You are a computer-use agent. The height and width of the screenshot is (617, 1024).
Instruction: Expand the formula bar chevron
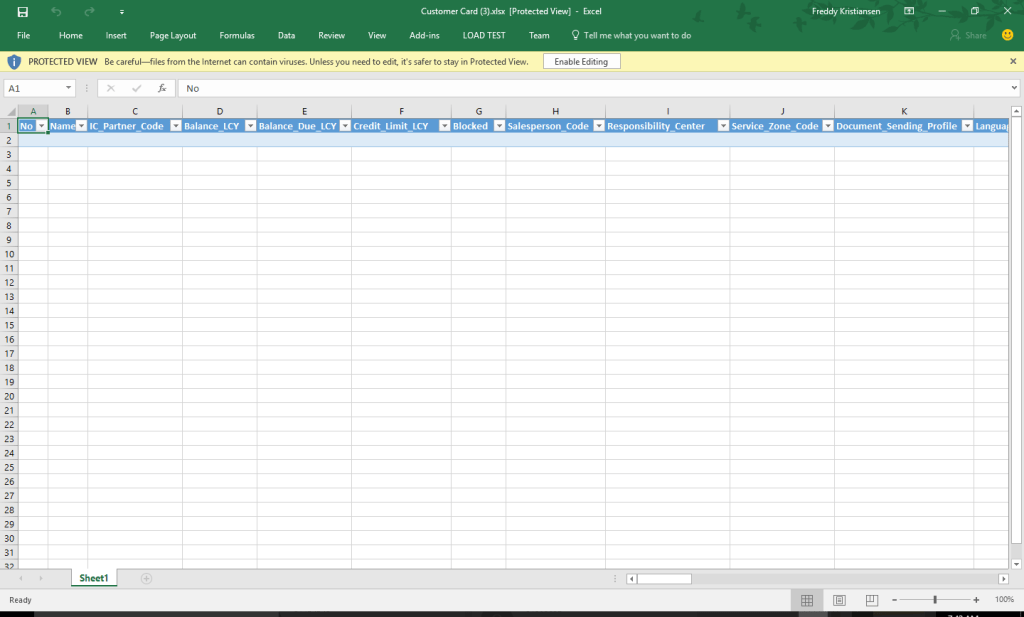(1014, 87)
